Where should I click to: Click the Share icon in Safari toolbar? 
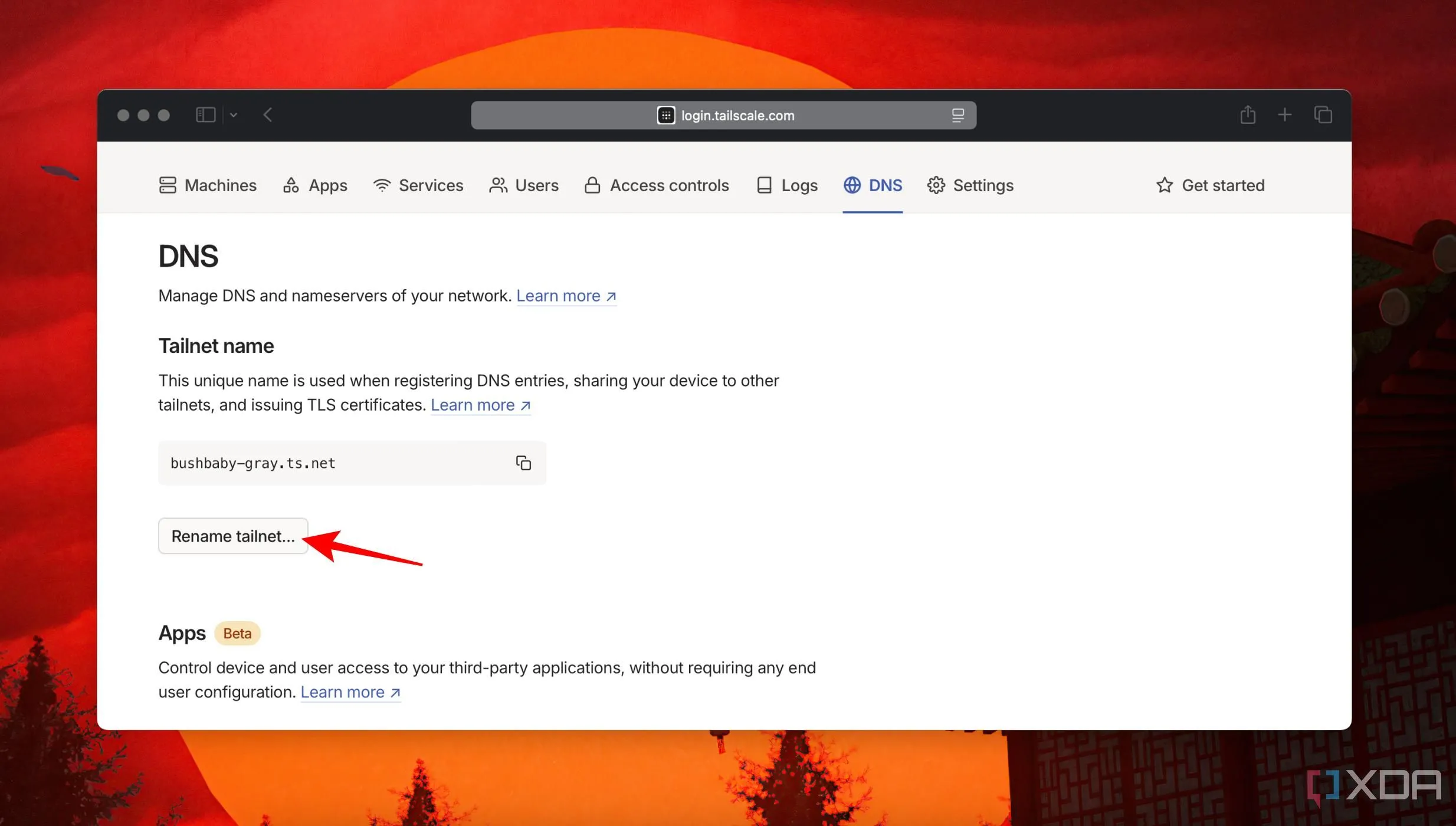pos(1248,114)
